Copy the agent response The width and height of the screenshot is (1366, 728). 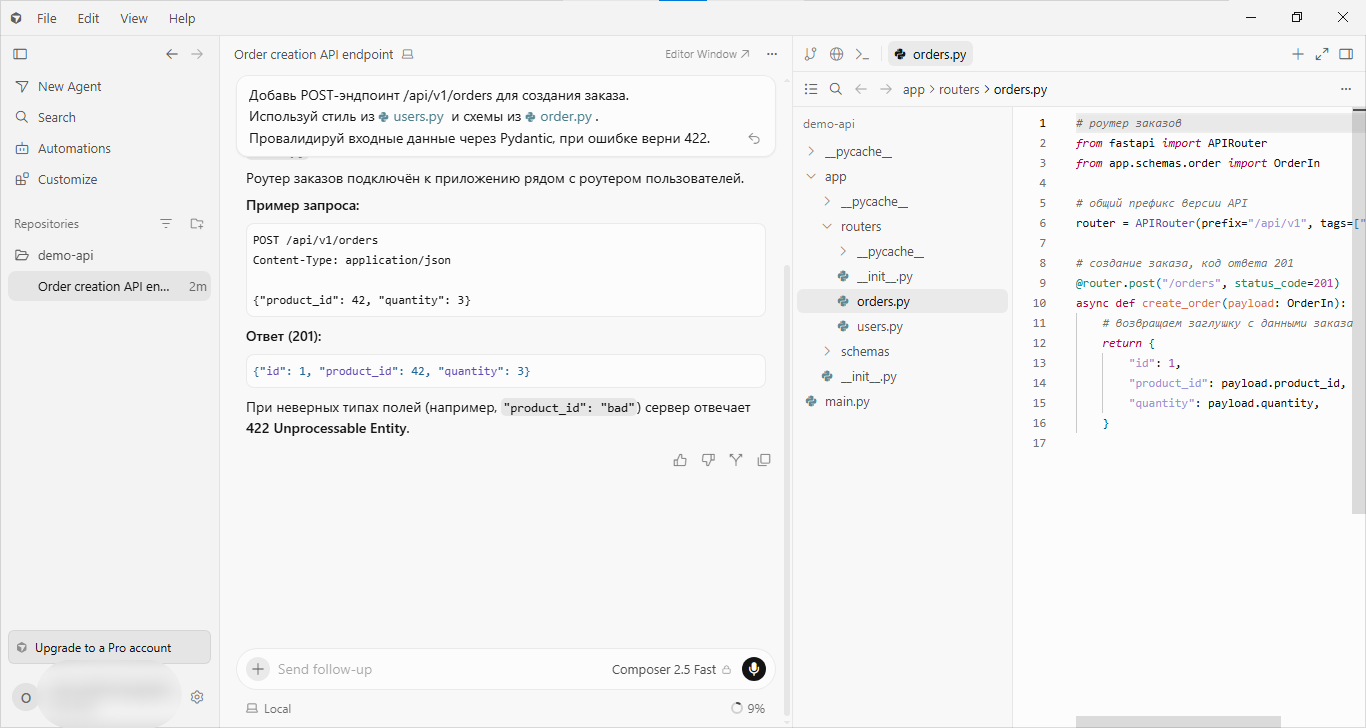pyautogui.click(x=764, y=460)
